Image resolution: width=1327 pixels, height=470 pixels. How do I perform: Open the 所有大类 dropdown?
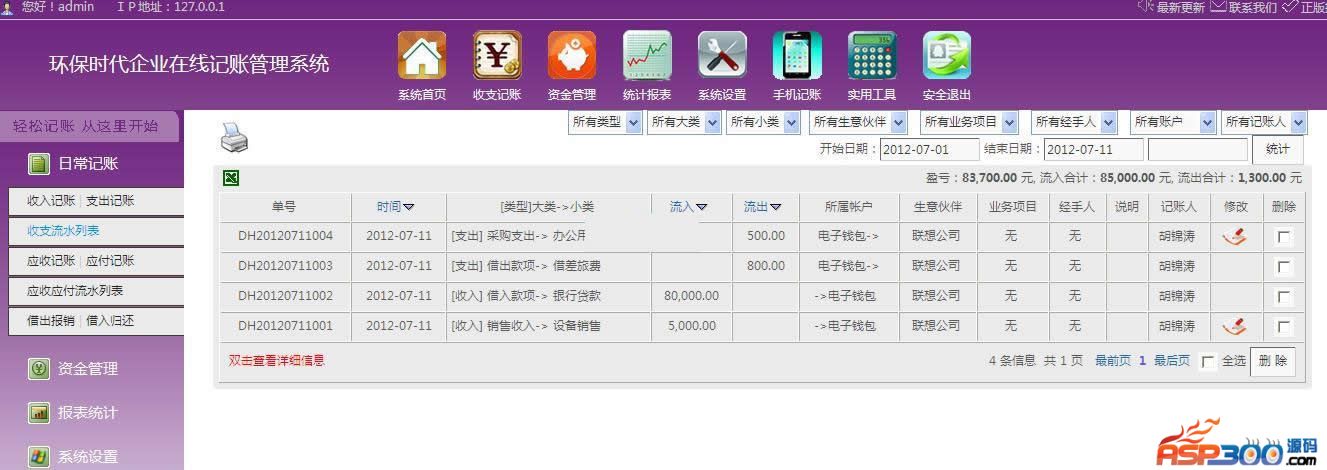684,122
